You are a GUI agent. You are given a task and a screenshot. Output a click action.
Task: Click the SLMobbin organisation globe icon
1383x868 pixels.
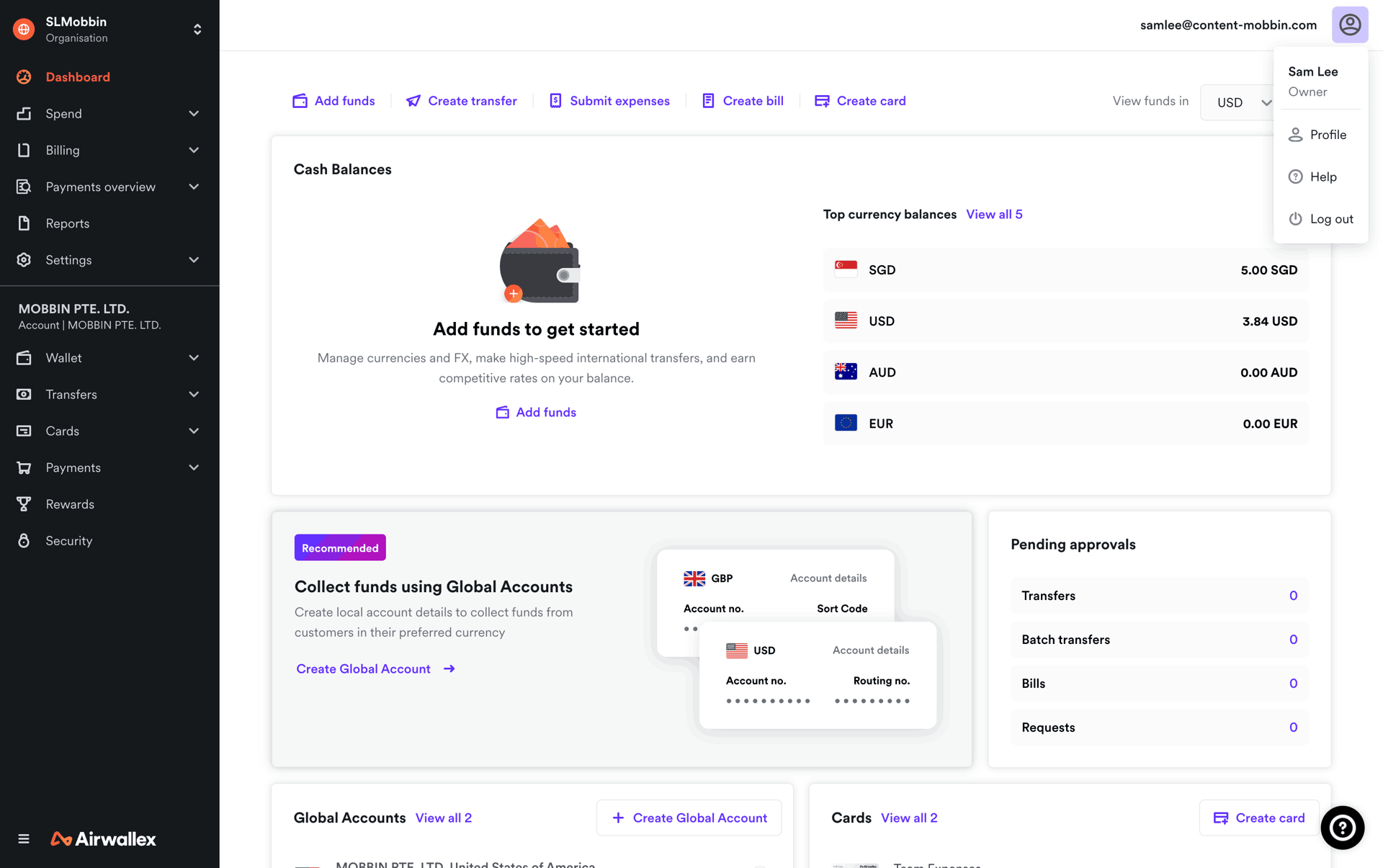(24, 29)
